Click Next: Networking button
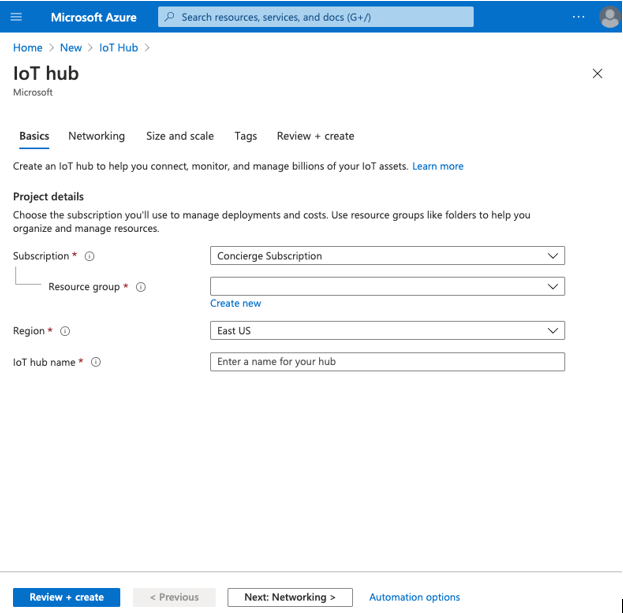This screenshot has width=623, height=613. (290, 597)
